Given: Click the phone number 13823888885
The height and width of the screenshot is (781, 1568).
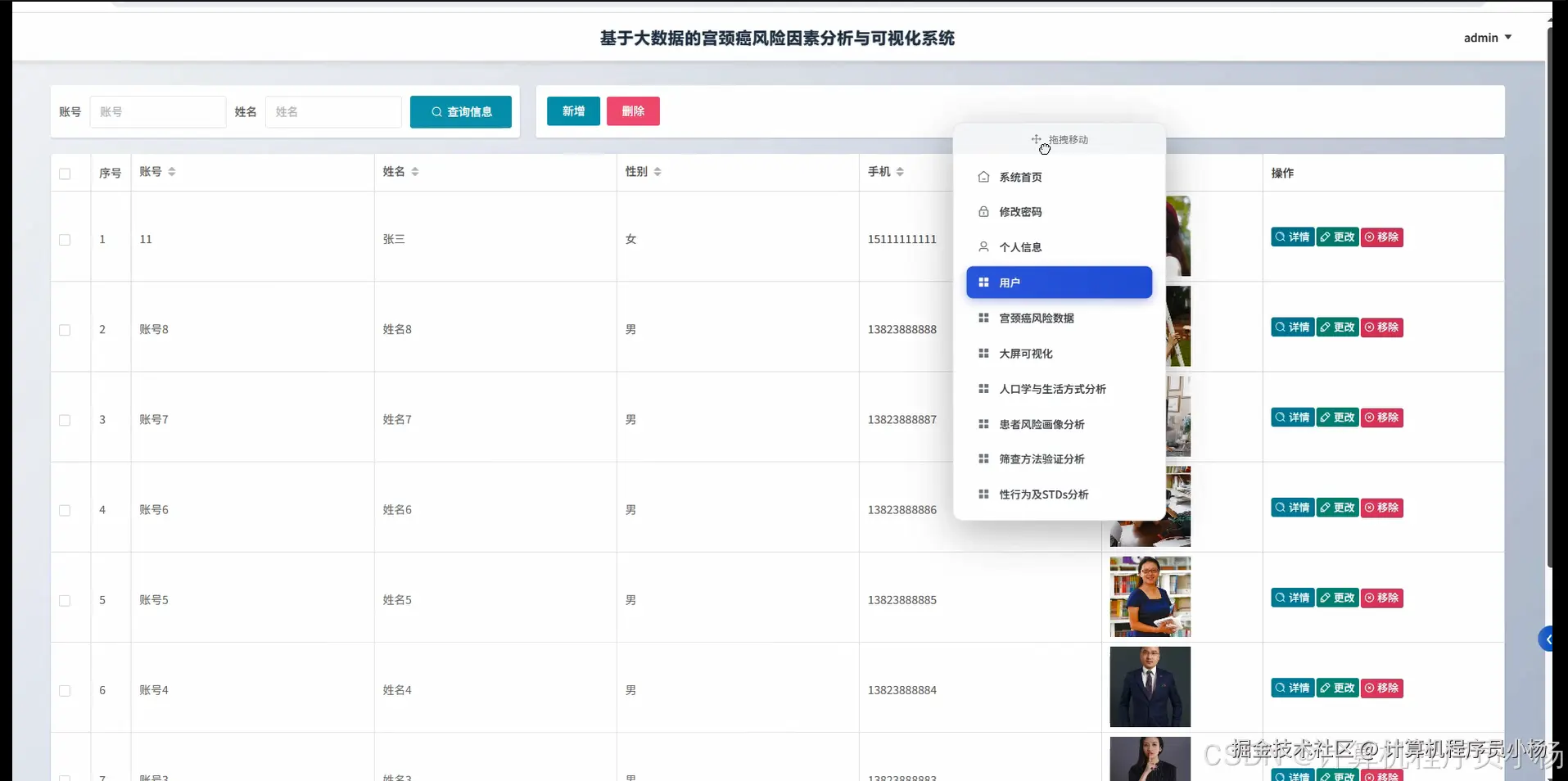Looking at the screenshot, I should 902,600.
